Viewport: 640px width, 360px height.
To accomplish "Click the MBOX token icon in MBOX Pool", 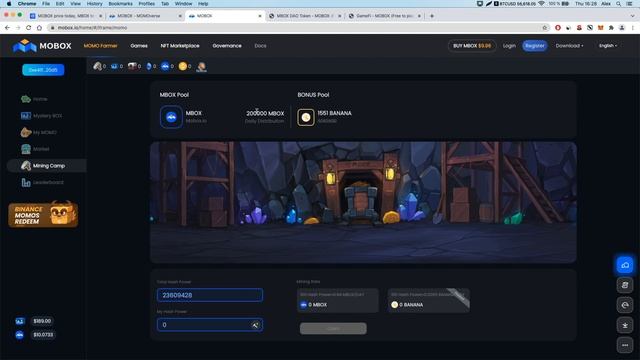I will [171, 117].
